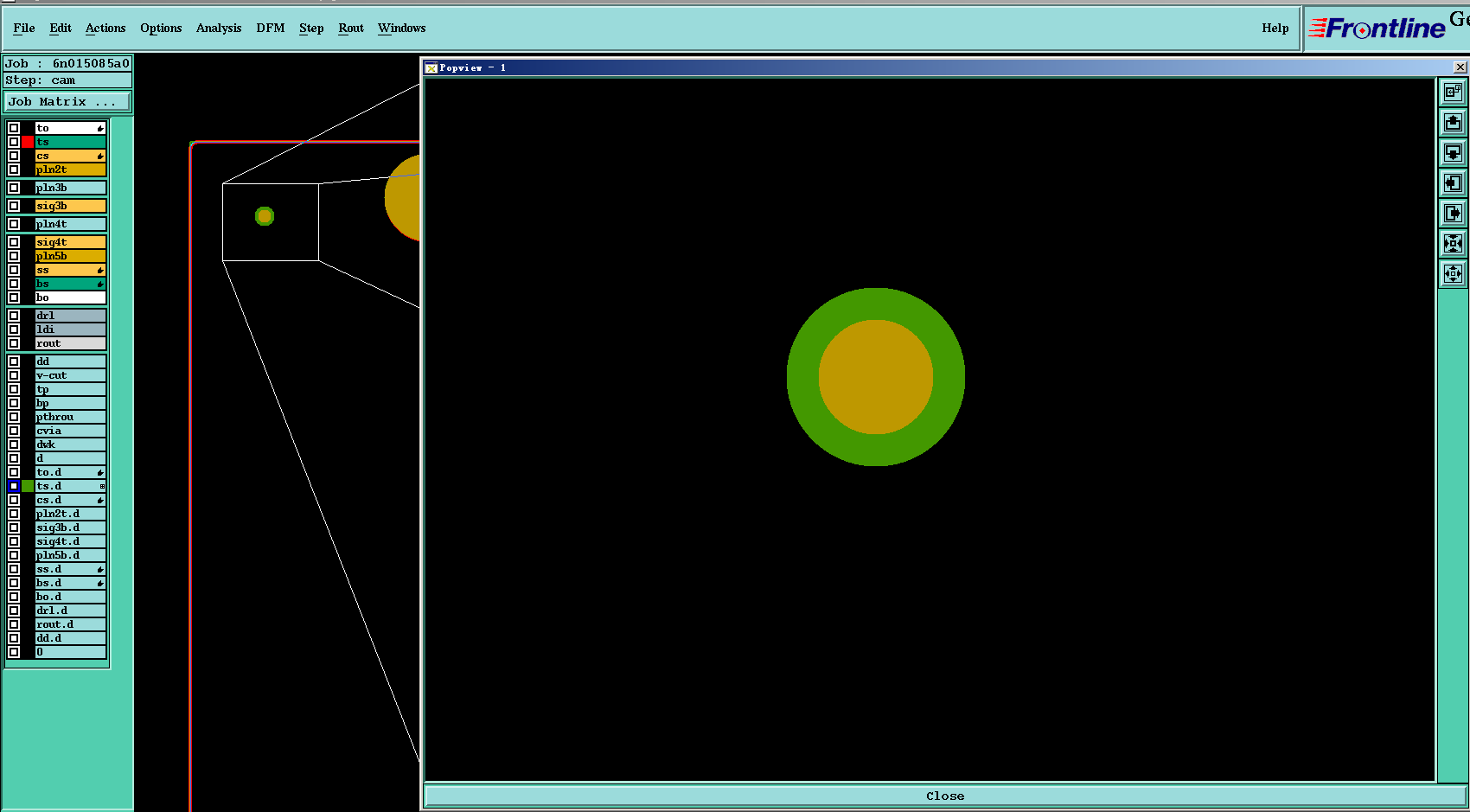Select the 'pln3b' layer name
Screen dimensions: 1470x812
70,188
